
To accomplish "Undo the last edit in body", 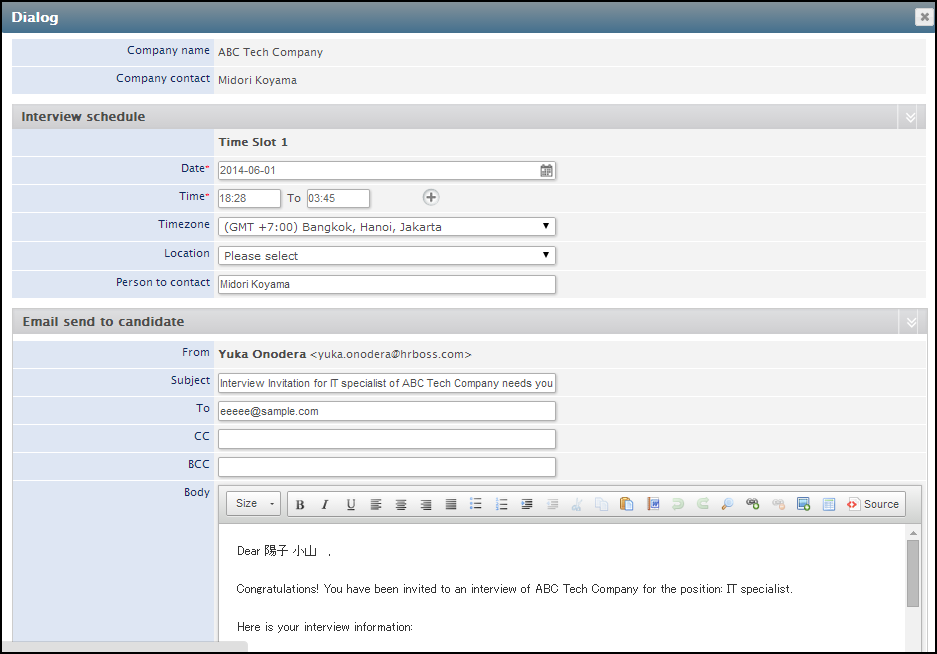I will point(678,504).
